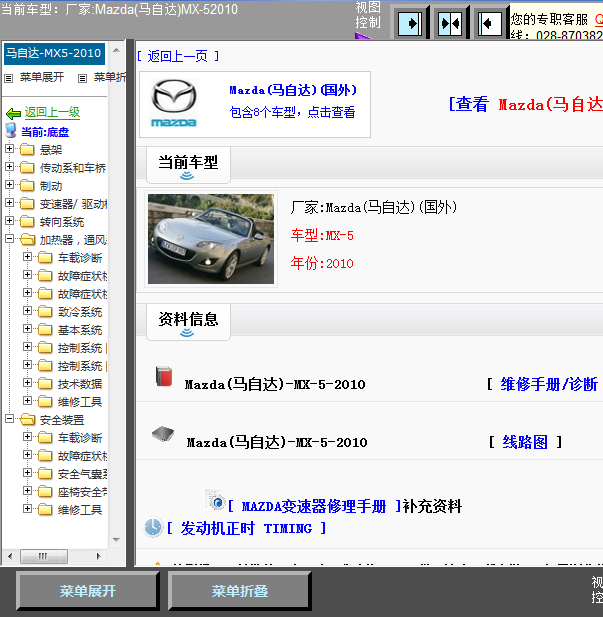Click the center-collapse view control button
603x617 pixels.
tap(450, 24)
